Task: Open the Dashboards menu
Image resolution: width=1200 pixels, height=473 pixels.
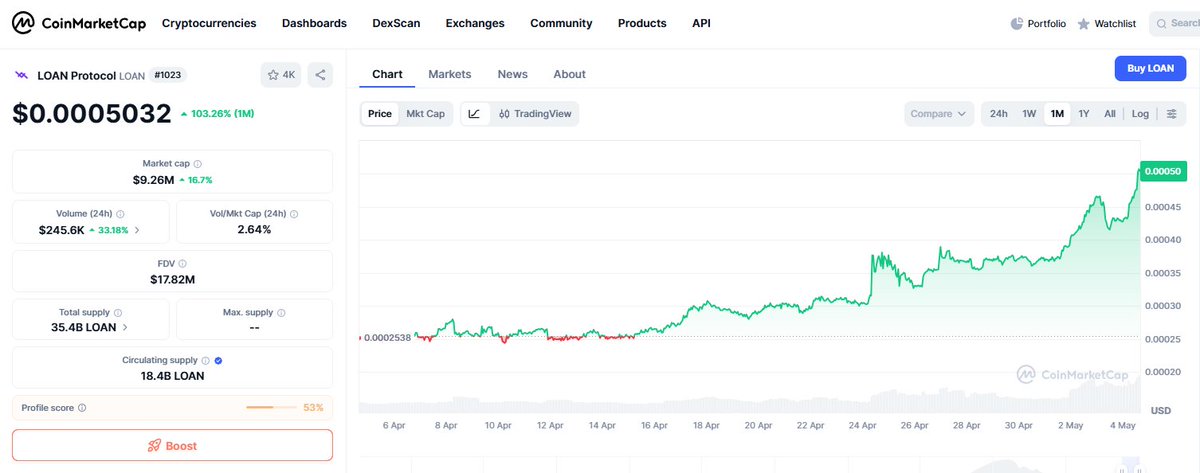Action: tap(314, 23)
